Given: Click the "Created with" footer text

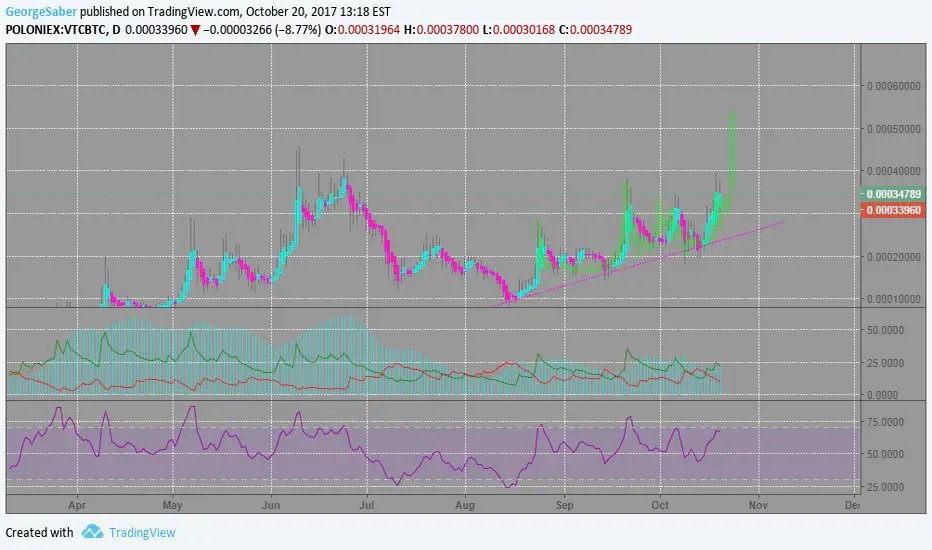Looking at the screenshot, I should tap(39, 533).
